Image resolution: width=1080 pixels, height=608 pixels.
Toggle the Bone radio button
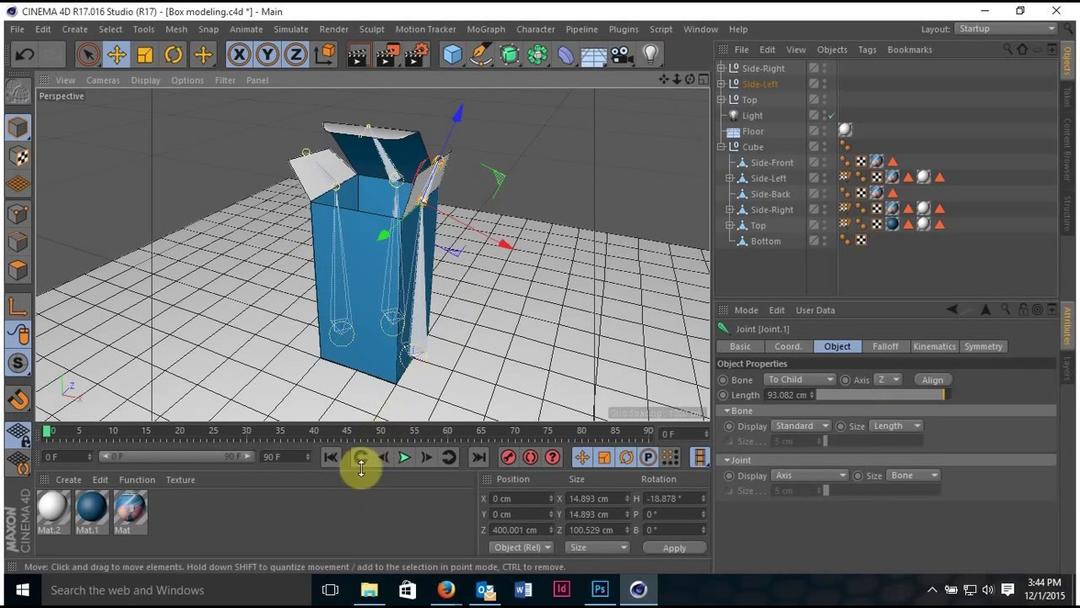point(723,380)
